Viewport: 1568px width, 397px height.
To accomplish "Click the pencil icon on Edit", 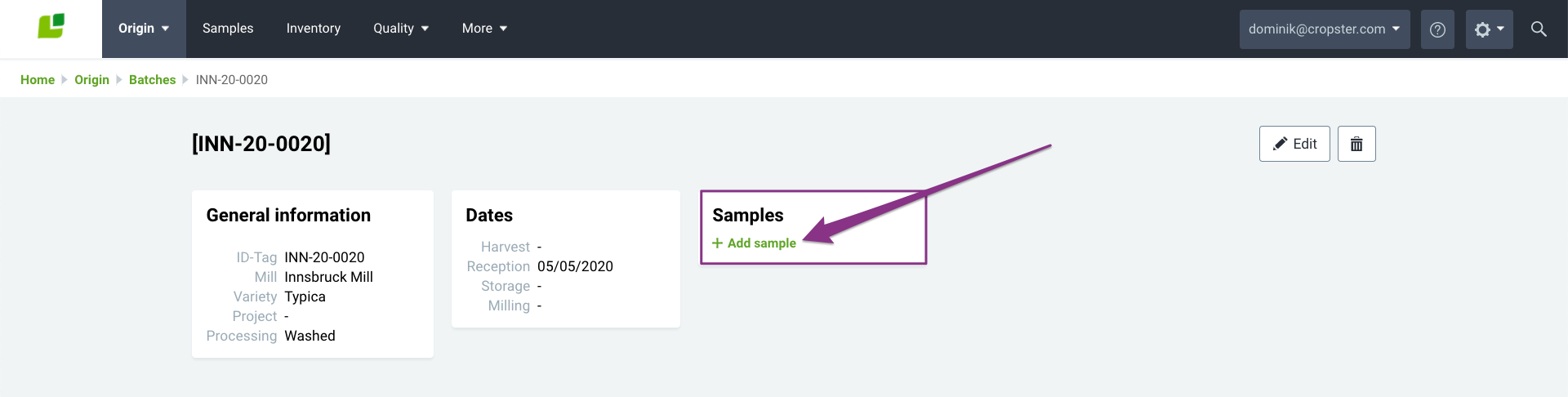I will tap(1280, 144).
